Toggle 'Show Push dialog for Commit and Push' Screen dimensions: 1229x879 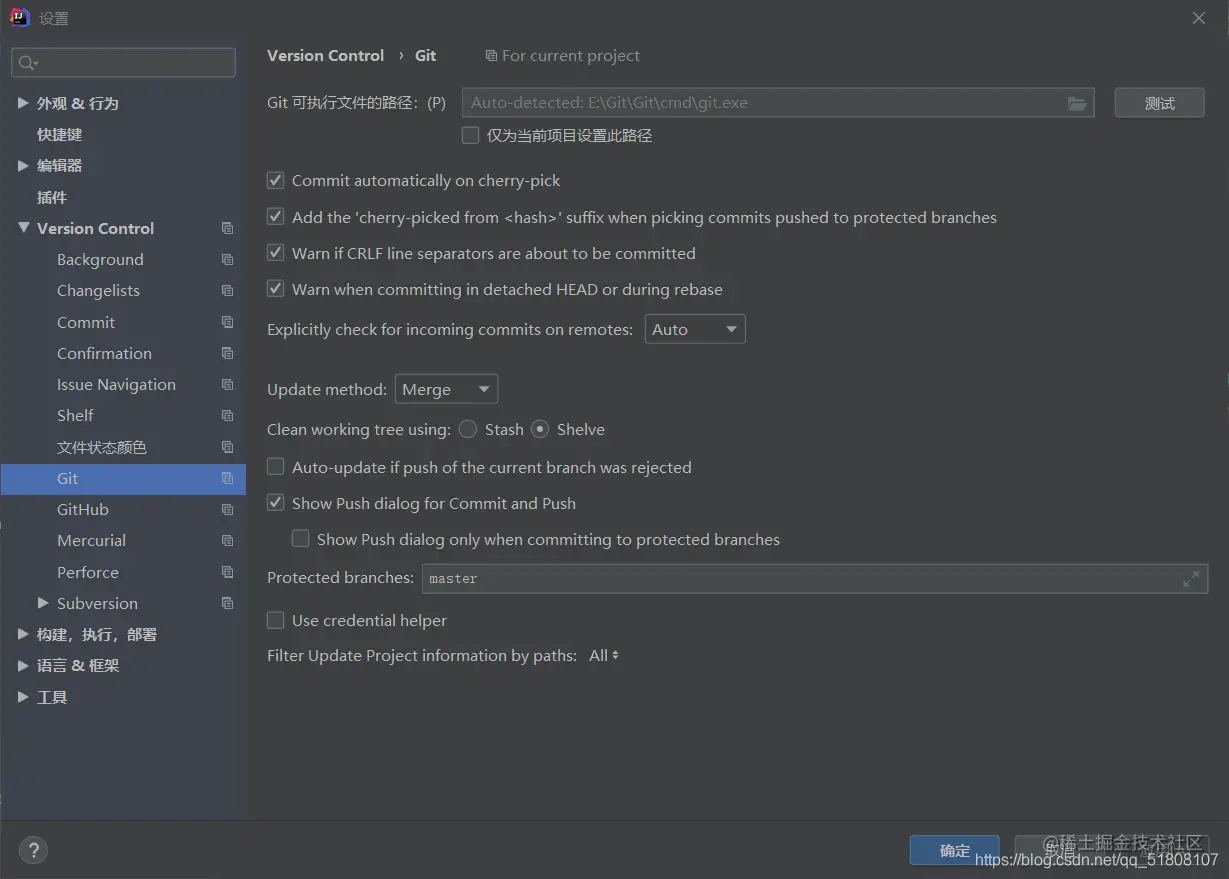click(275, 503)
